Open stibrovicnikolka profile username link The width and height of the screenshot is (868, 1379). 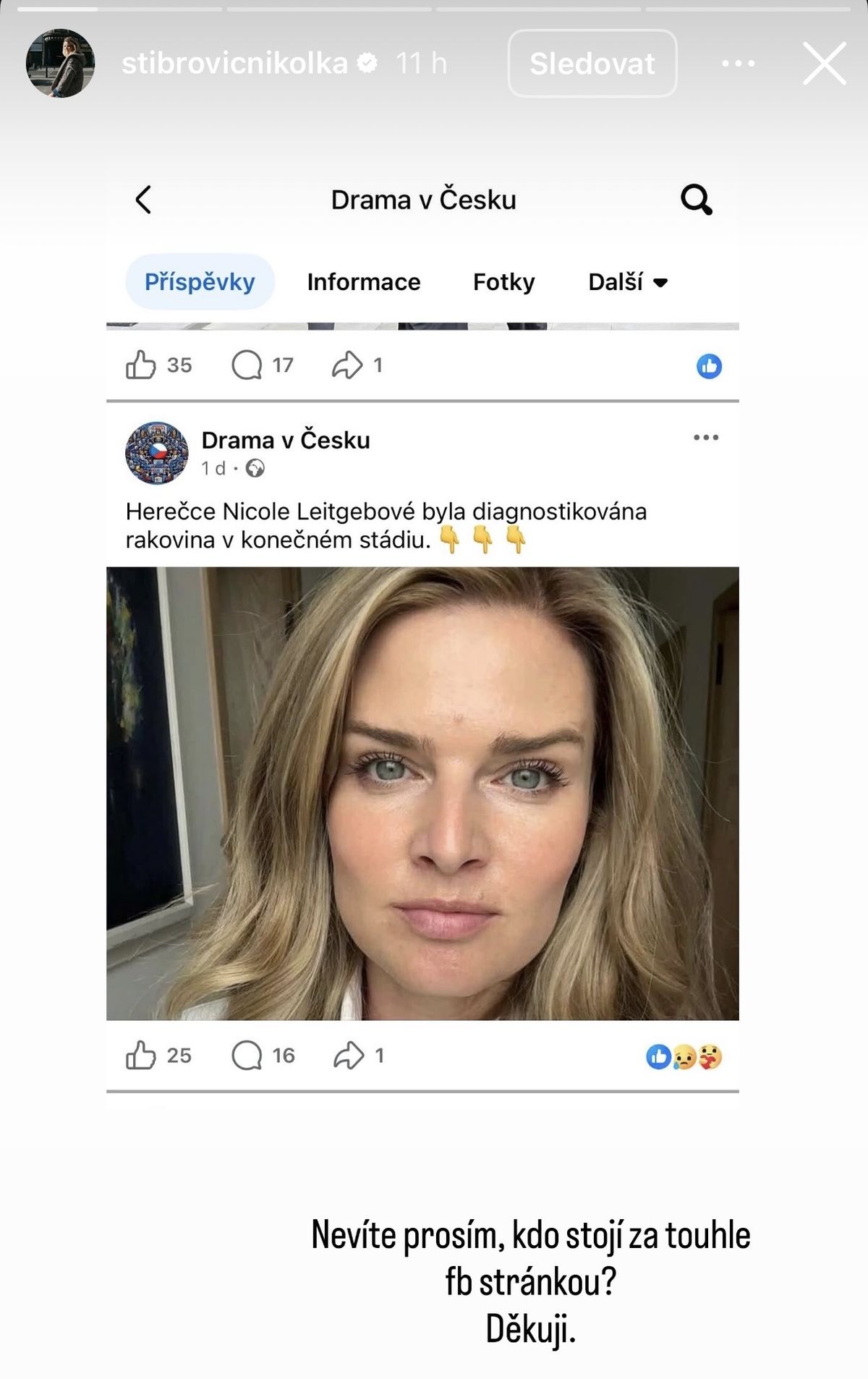pos(234,64)
